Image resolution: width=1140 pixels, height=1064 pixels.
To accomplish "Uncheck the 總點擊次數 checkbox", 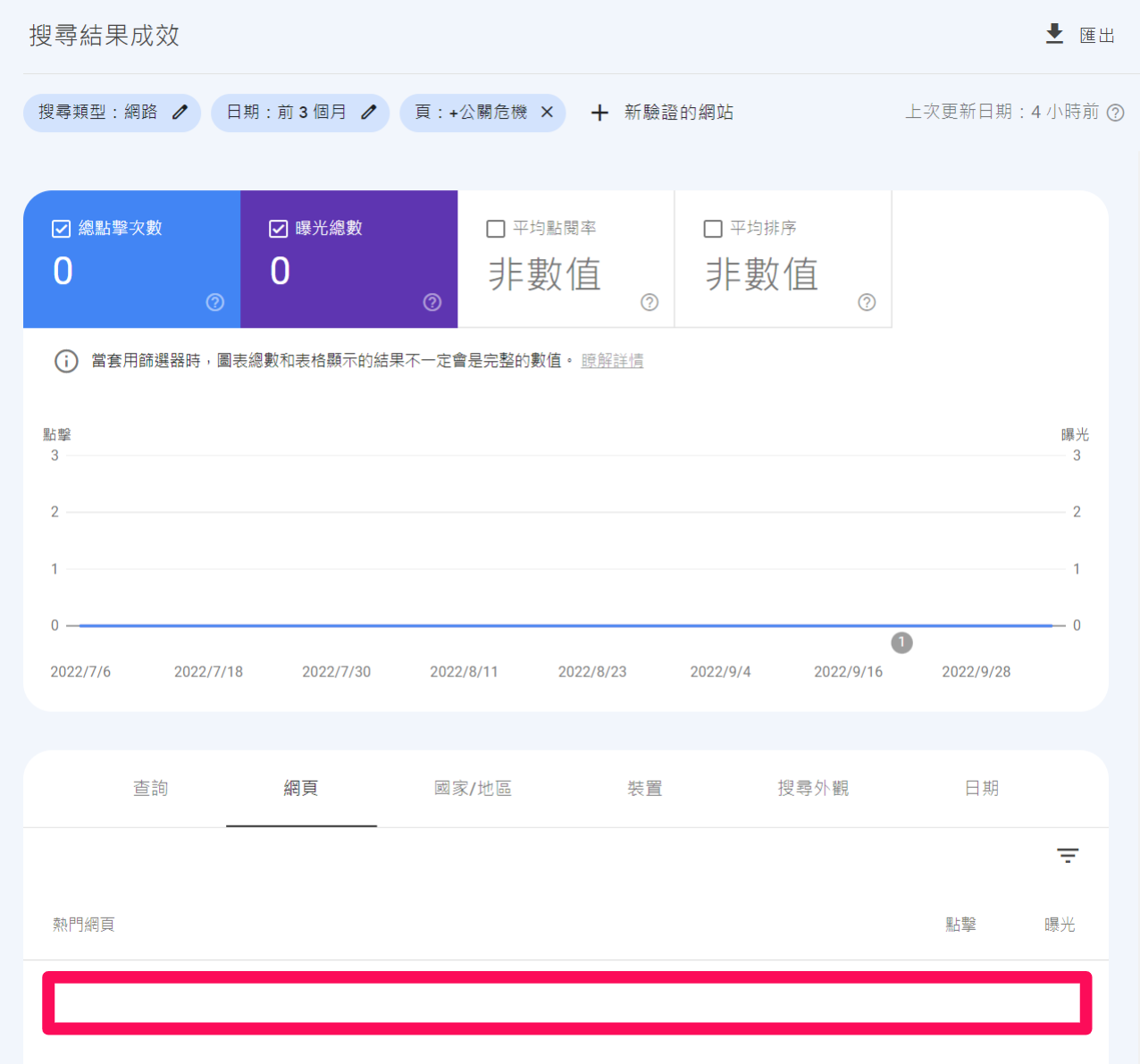I will click(x=61, y=229).
